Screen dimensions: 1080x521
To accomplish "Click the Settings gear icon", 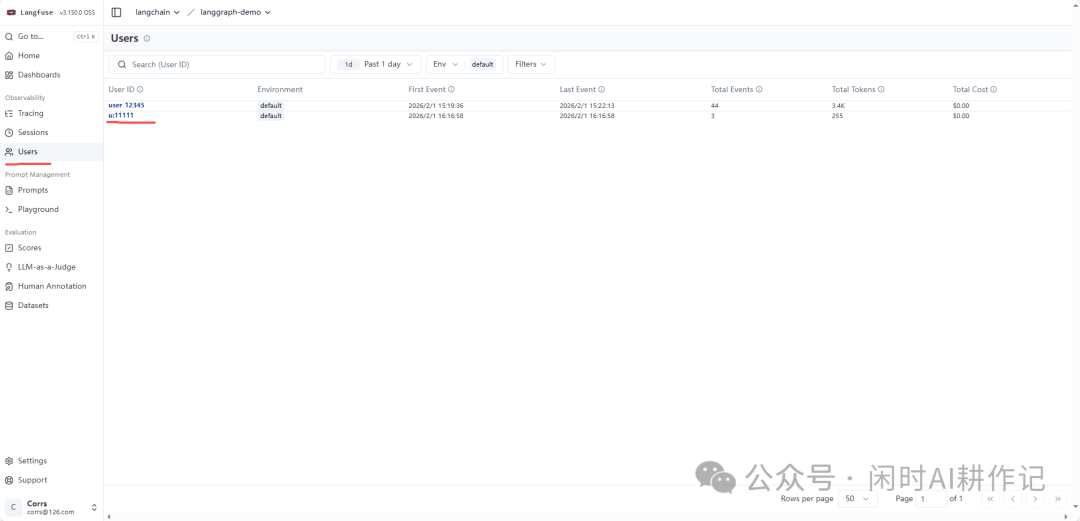I will click(x=9, y=461).
